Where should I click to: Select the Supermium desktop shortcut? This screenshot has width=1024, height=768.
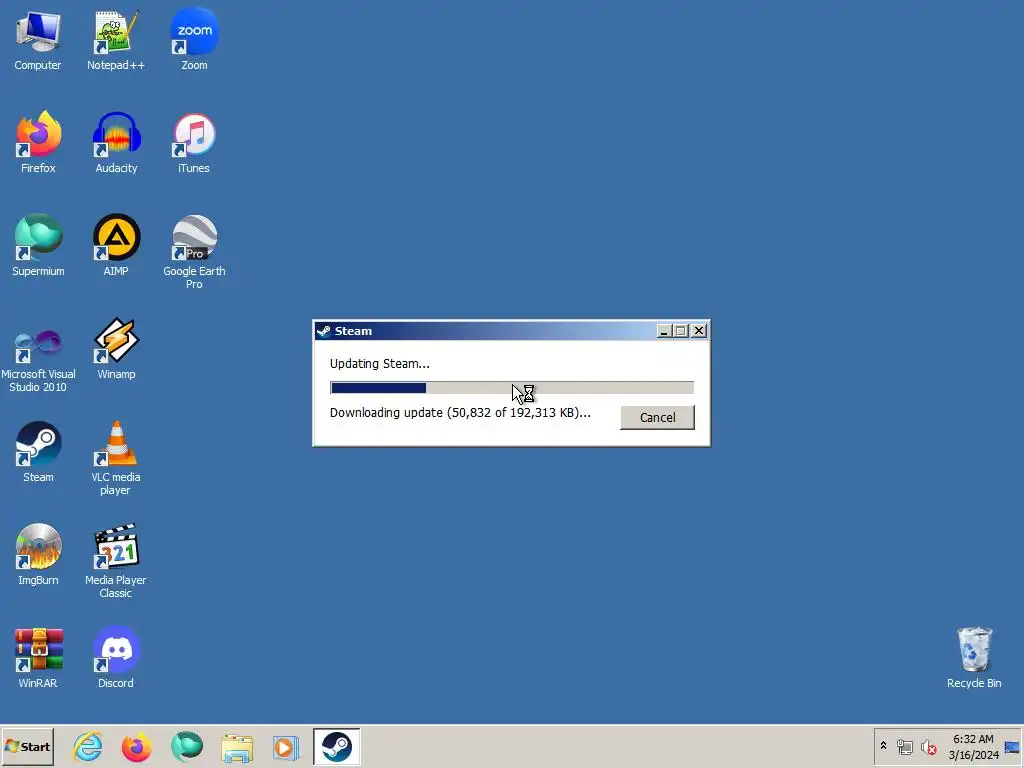pyautogui.click(x=38, y=246)
